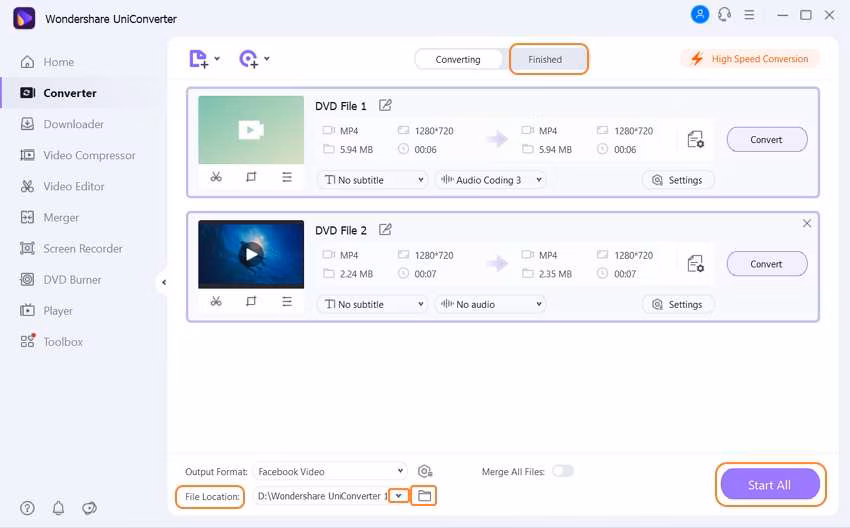Open the feedback chat icon
The width and height of the screenshot is (850, 528).
tap(89, 508)
